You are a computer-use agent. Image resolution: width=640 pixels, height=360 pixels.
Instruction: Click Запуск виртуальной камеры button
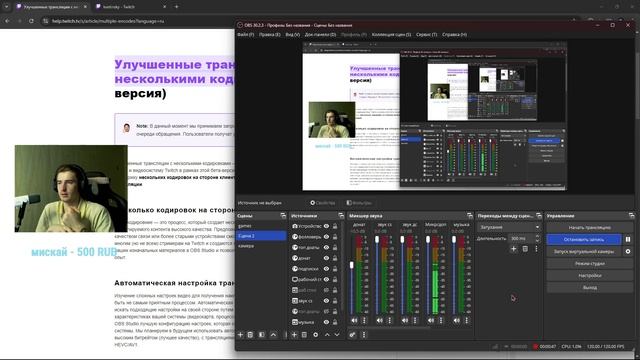coord(584,251)
